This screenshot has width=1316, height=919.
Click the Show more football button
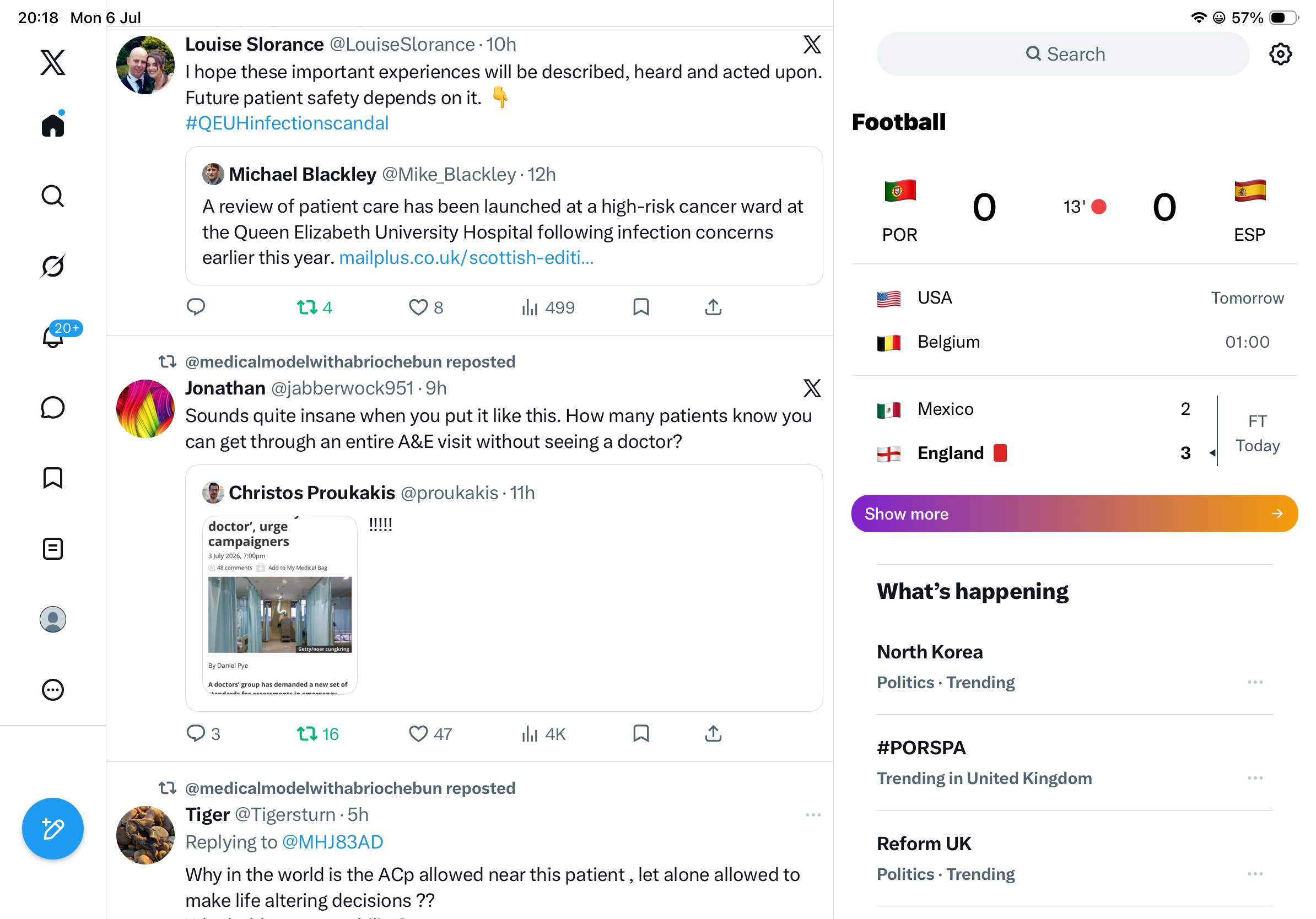1074,513
